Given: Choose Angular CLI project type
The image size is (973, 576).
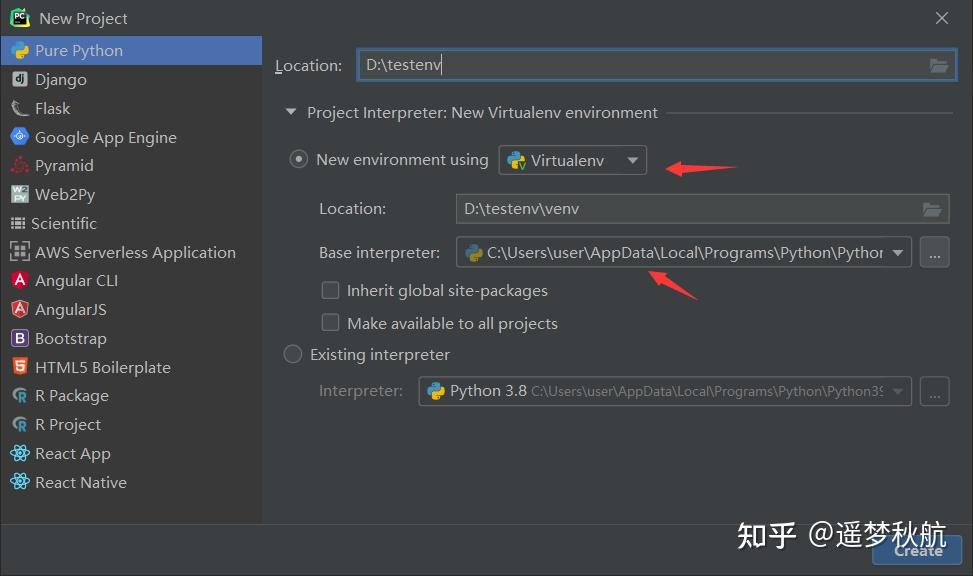Looking at the screenshot, I should (x=131, y=281).
